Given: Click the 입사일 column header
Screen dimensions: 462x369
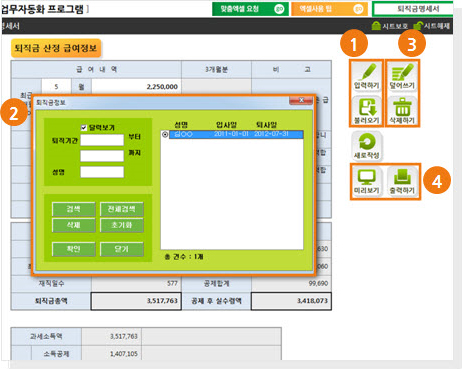Looking at the screenshot, I should (226, 125).
